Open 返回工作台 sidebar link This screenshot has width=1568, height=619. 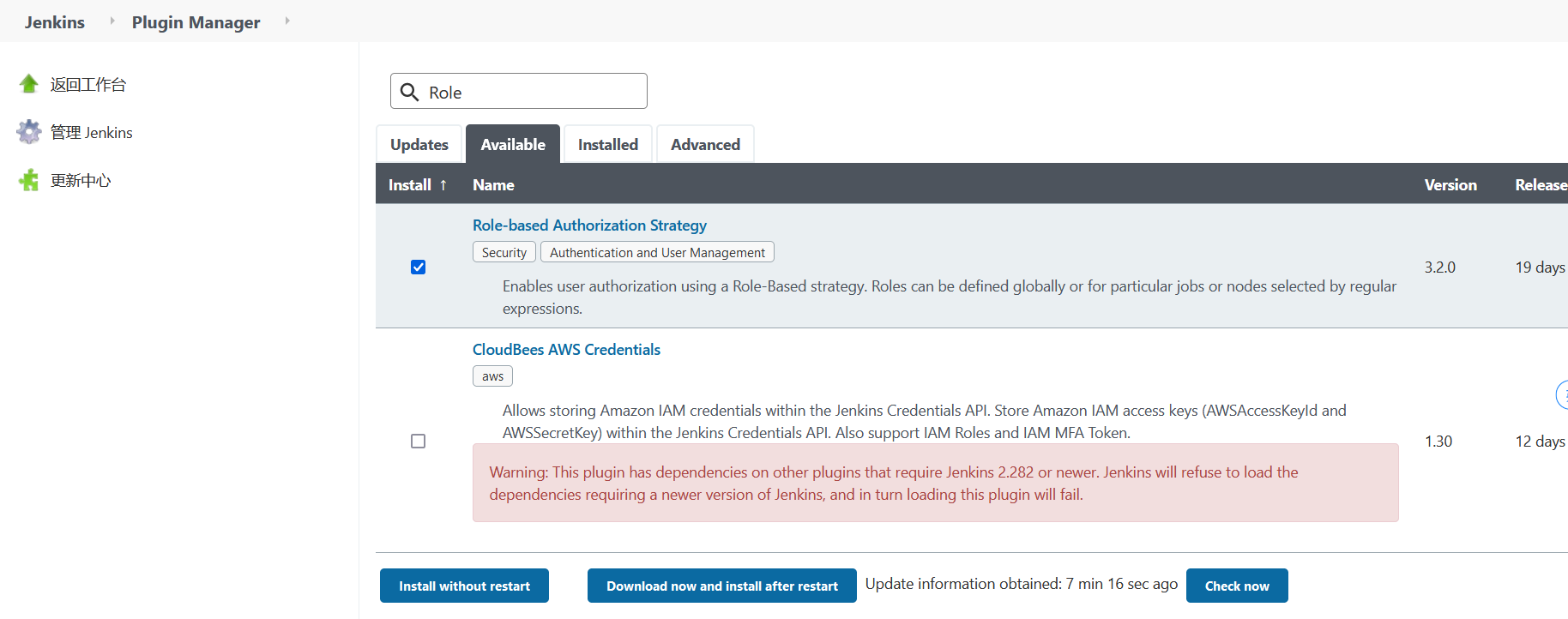pos(88,84)
